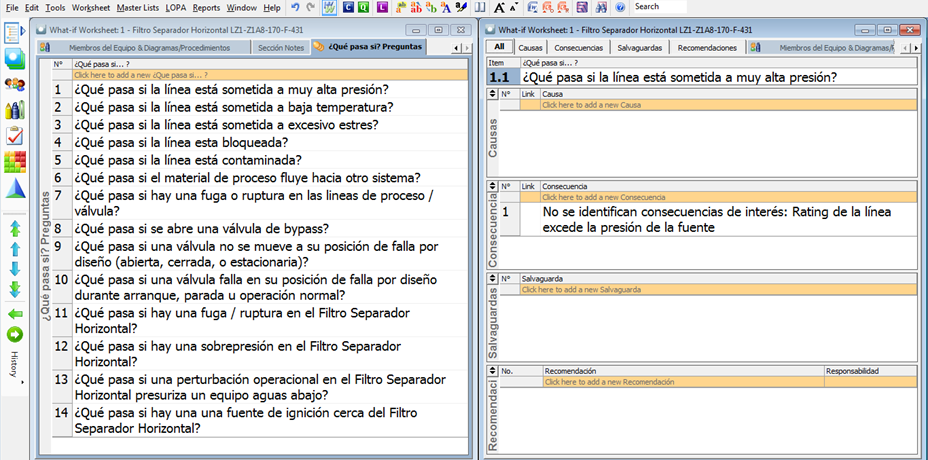Screen dimensions: 928x460
Task: Expand the Salvaguardas section sort arrows
Action: (493, 278)
